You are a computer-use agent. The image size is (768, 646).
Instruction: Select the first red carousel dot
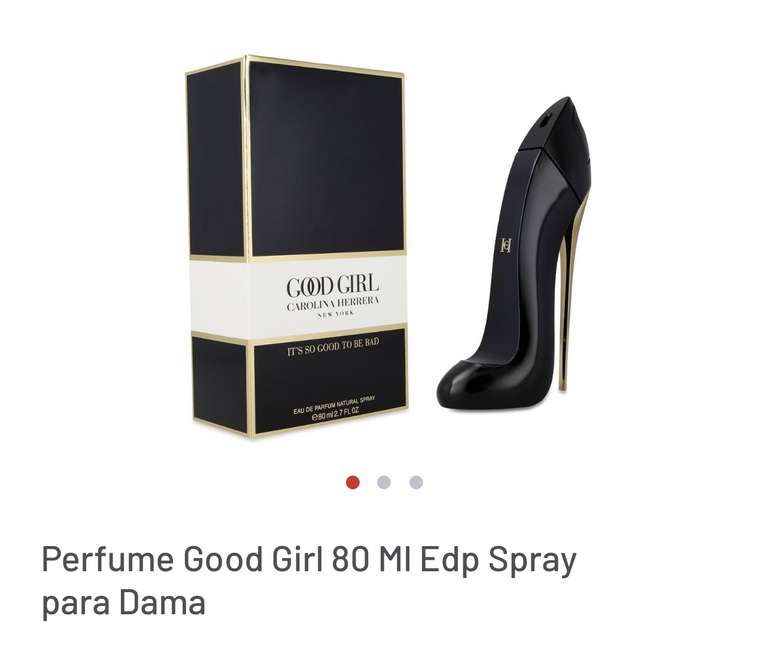tap(353, 482)
